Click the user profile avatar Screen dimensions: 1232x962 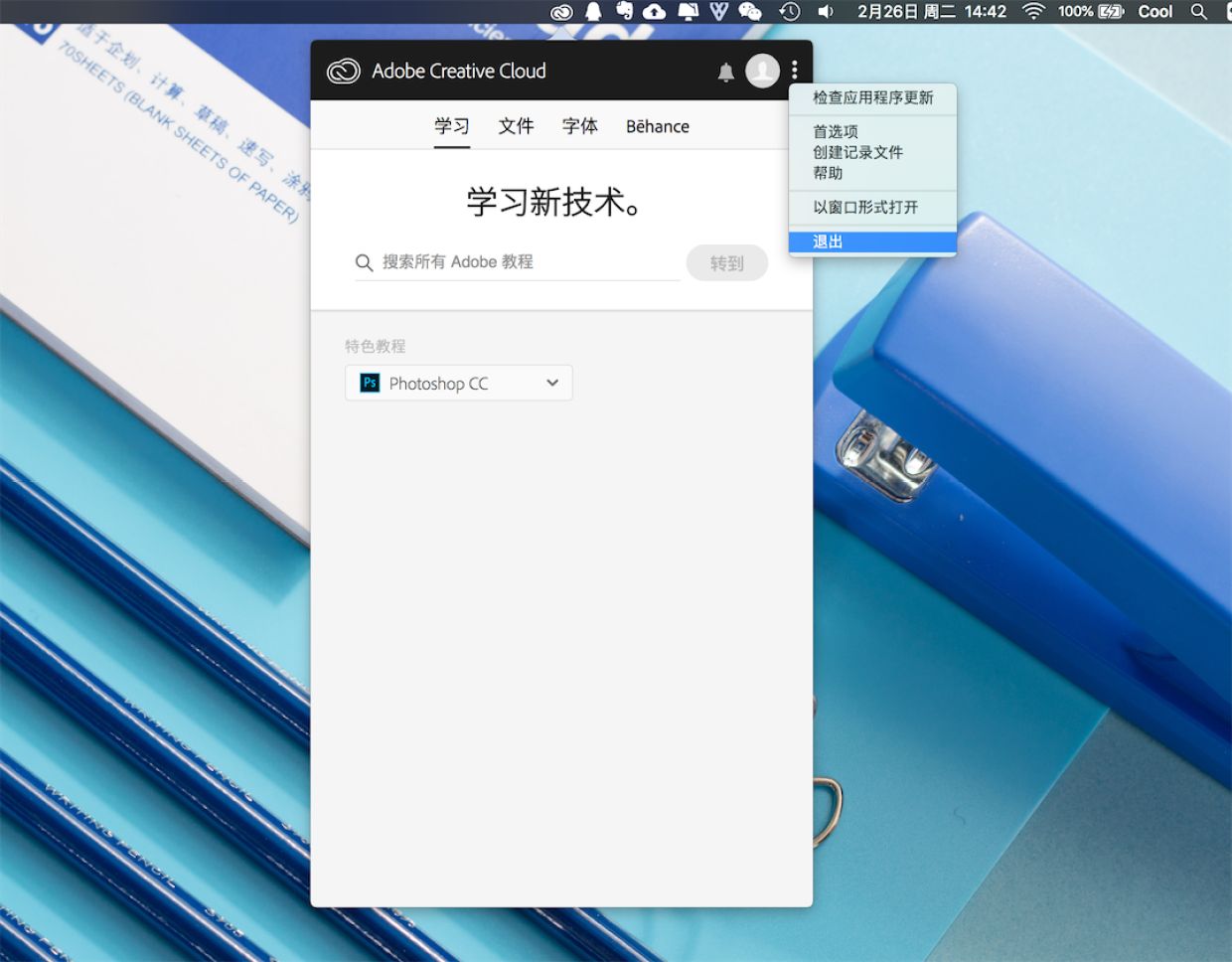[763, 71]
